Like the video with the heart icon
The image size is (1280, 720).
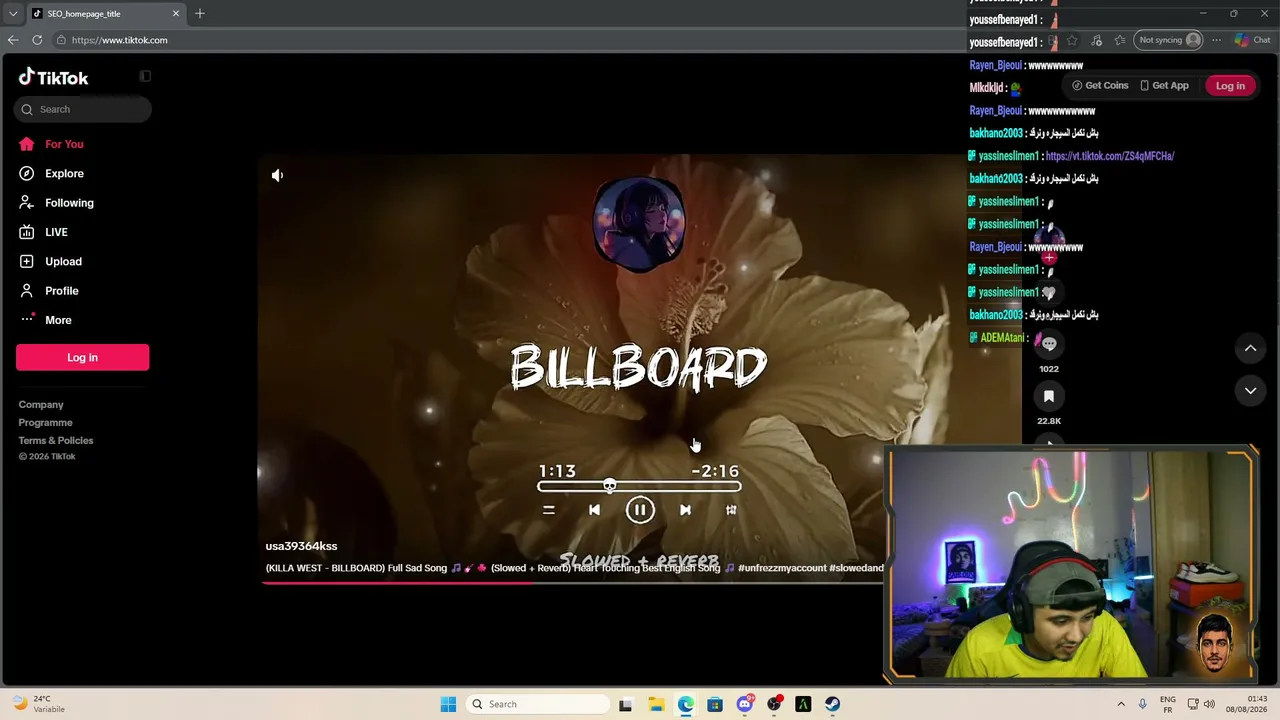tap(1049, 292)
